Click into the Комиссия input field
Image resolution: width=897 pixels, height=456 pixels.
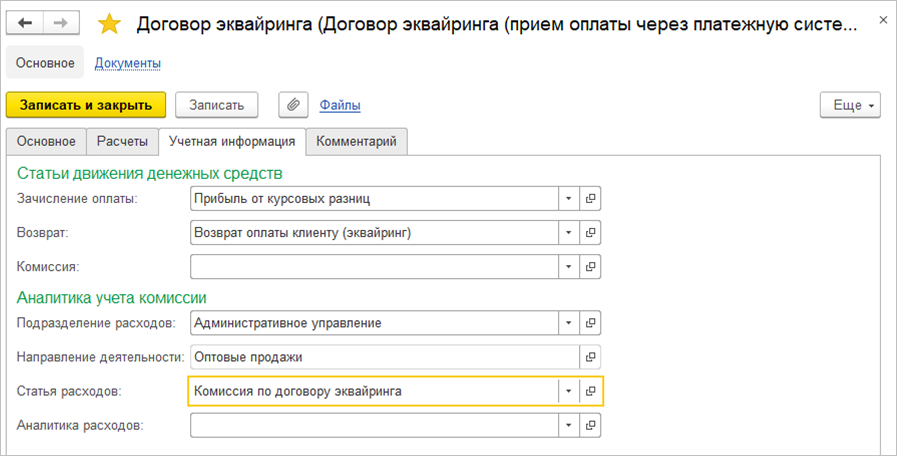[372, 267]
